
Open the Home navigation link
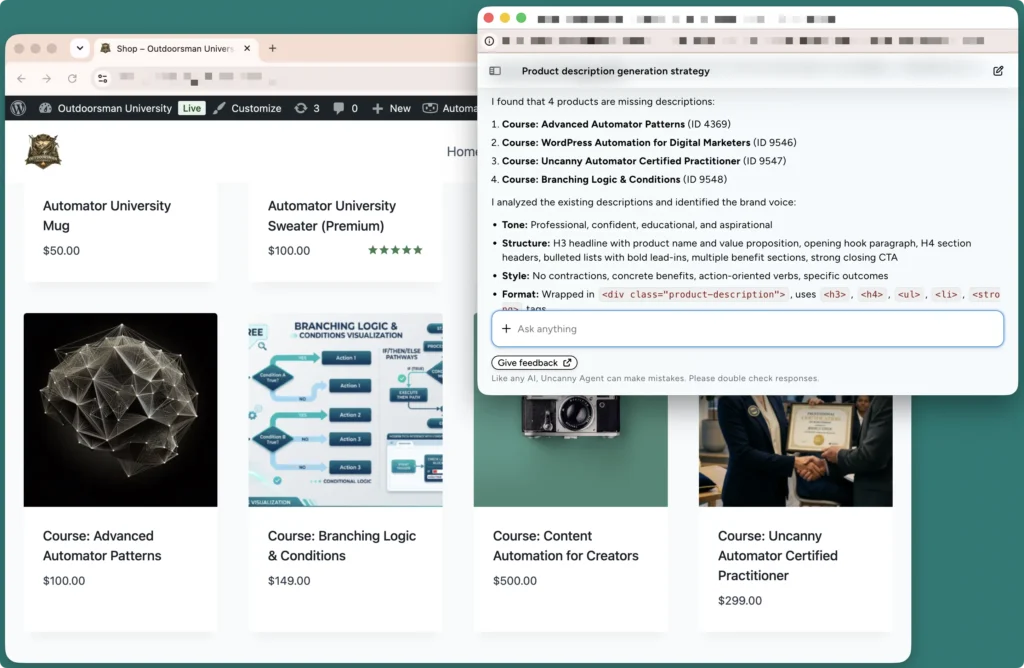[462, 151]
